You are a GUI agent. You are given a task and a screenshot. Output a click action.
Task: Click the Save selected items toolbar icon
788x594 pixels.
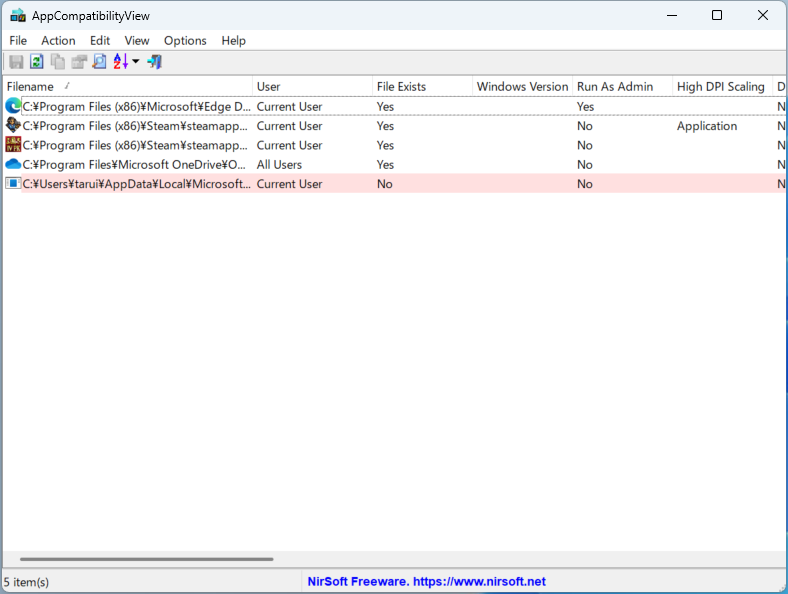tap(16, 62)
